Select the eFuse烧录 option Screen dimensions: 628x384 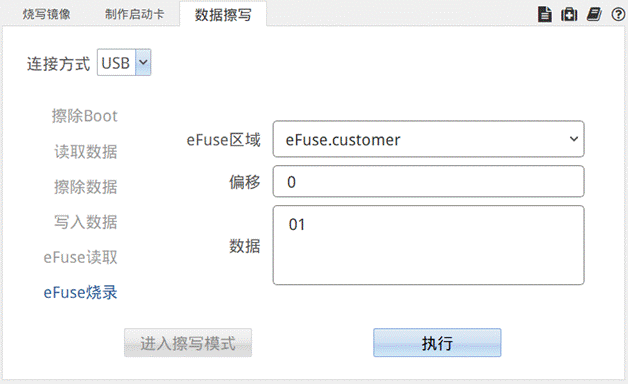[81, 292]
